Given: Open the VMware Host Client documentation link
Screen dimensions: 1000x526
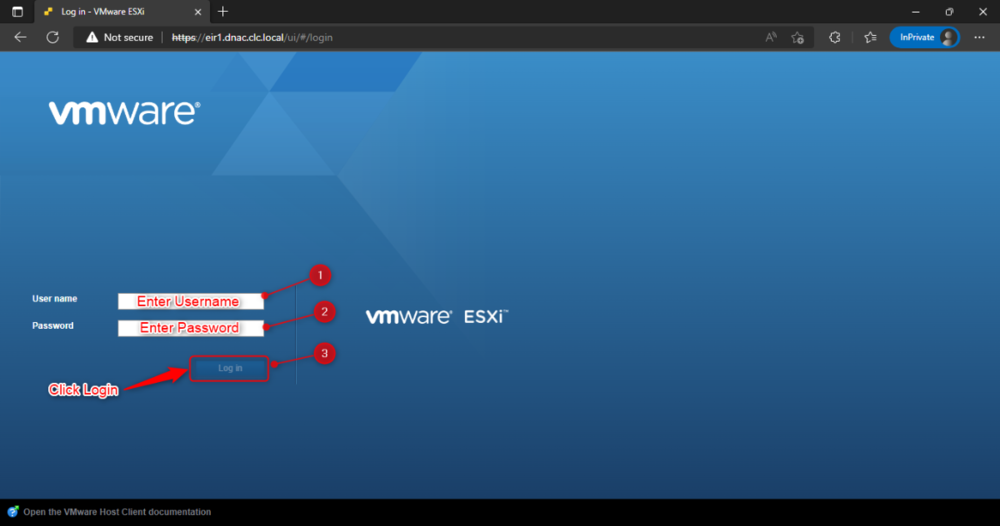Looking at the screenshot, I should (117, 512).
